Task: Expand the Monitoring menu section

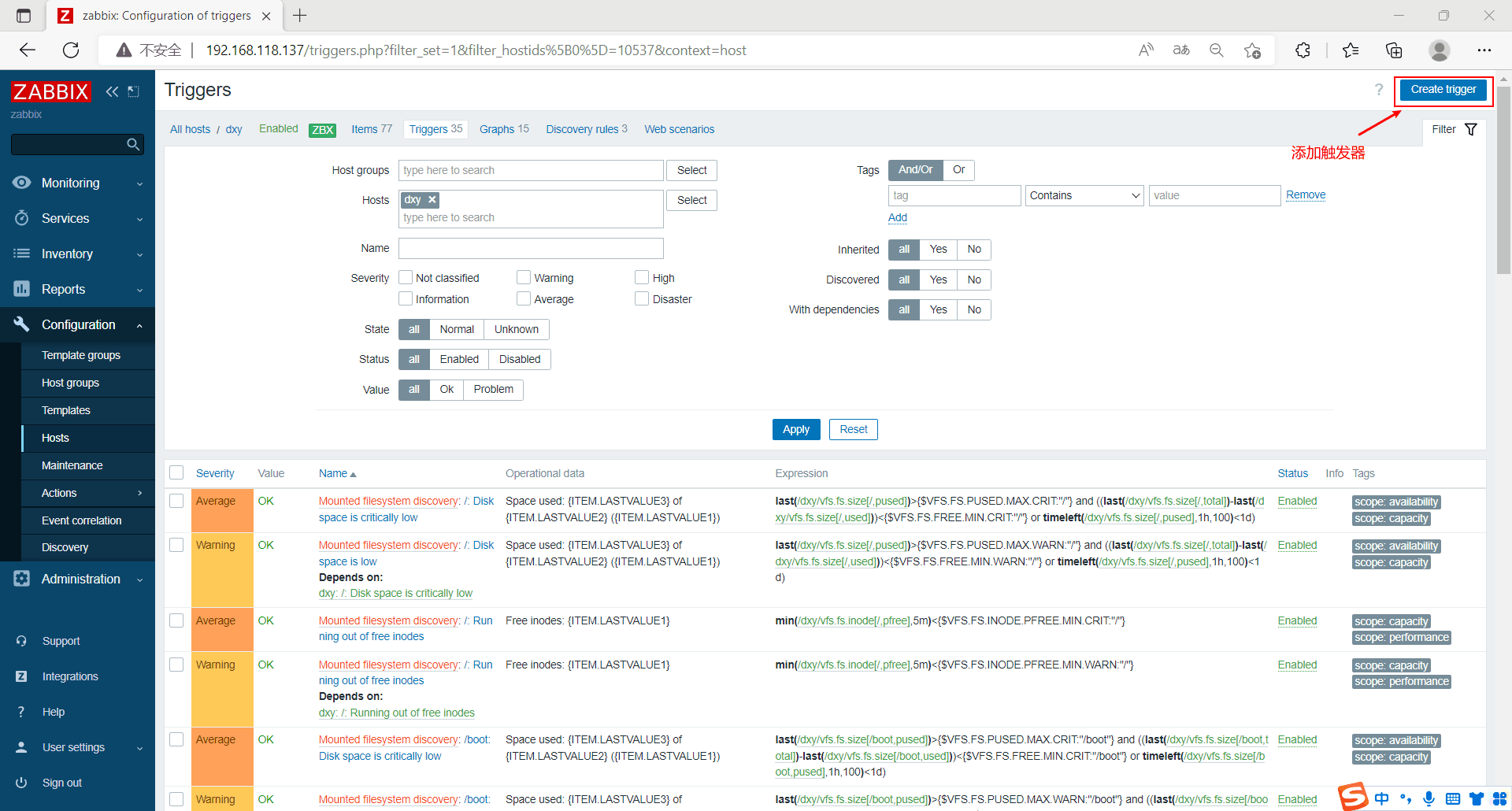Action: coord(139,183)
